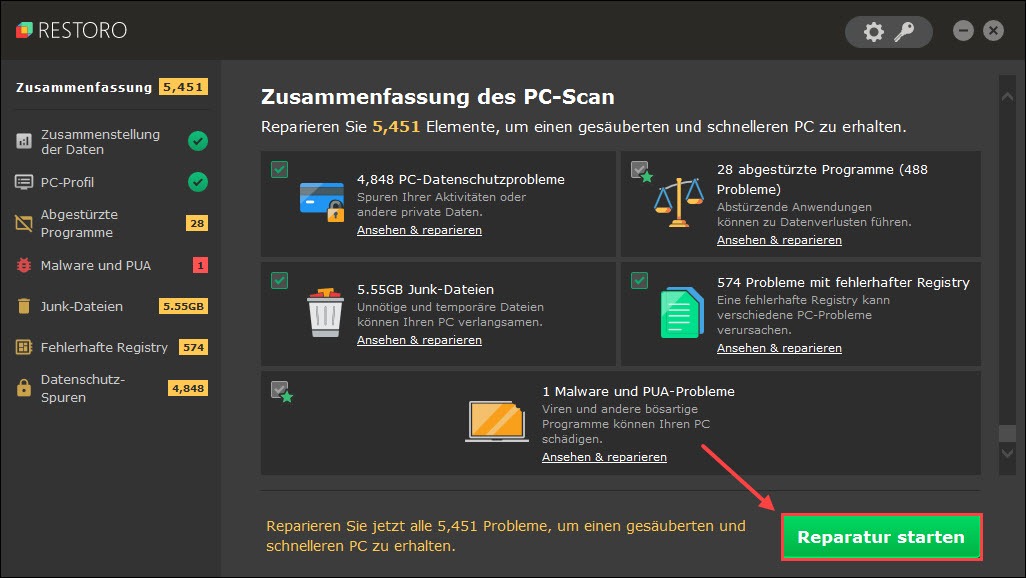Click the 574 badge in sidebar
Image resolution: width=1026 pixels, height=578 pixels.
pos(193,347)
